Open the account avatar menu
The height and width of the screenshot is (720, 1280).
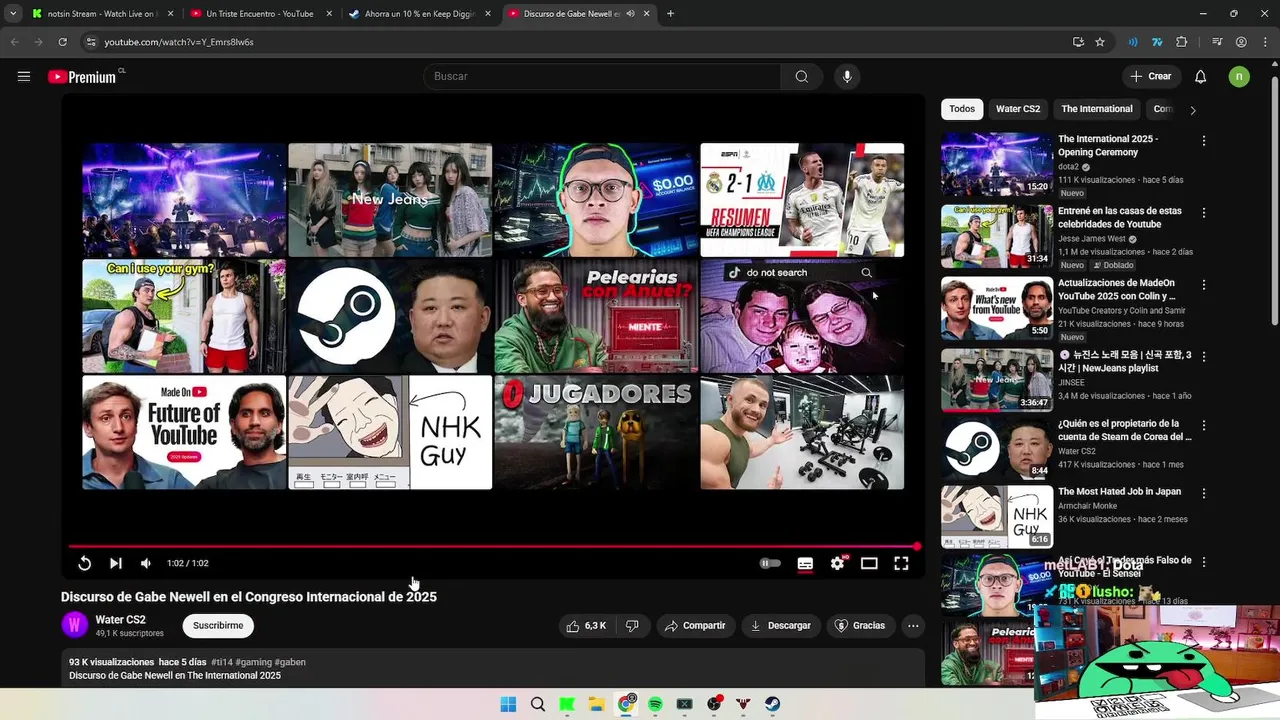[1239, 76]
